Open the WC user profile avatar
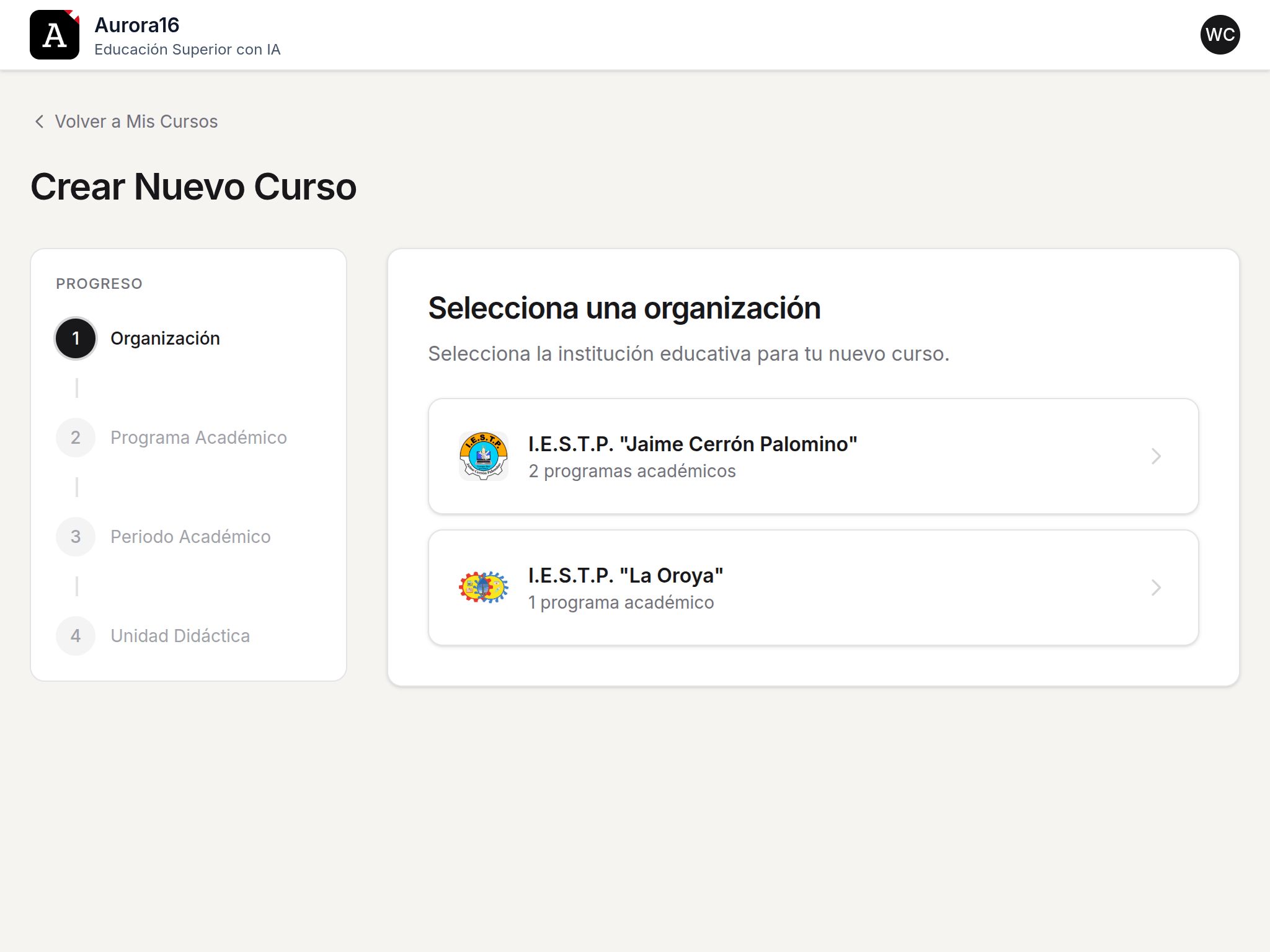The image size is (1270, 952). pyautogui.click(x=1220, y=35)
